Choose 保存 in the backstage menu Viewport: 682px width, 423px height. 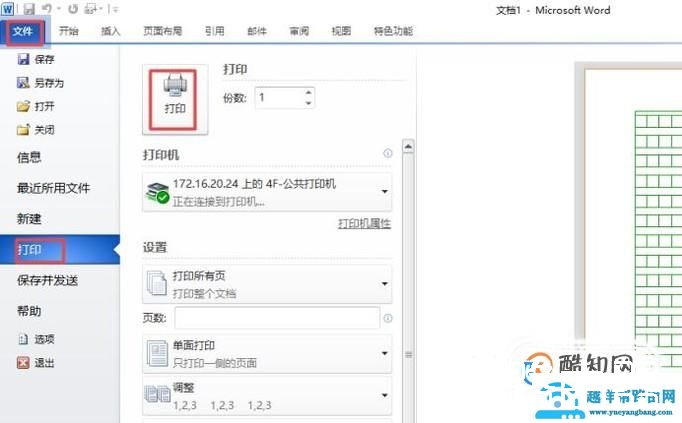point(36,59)
